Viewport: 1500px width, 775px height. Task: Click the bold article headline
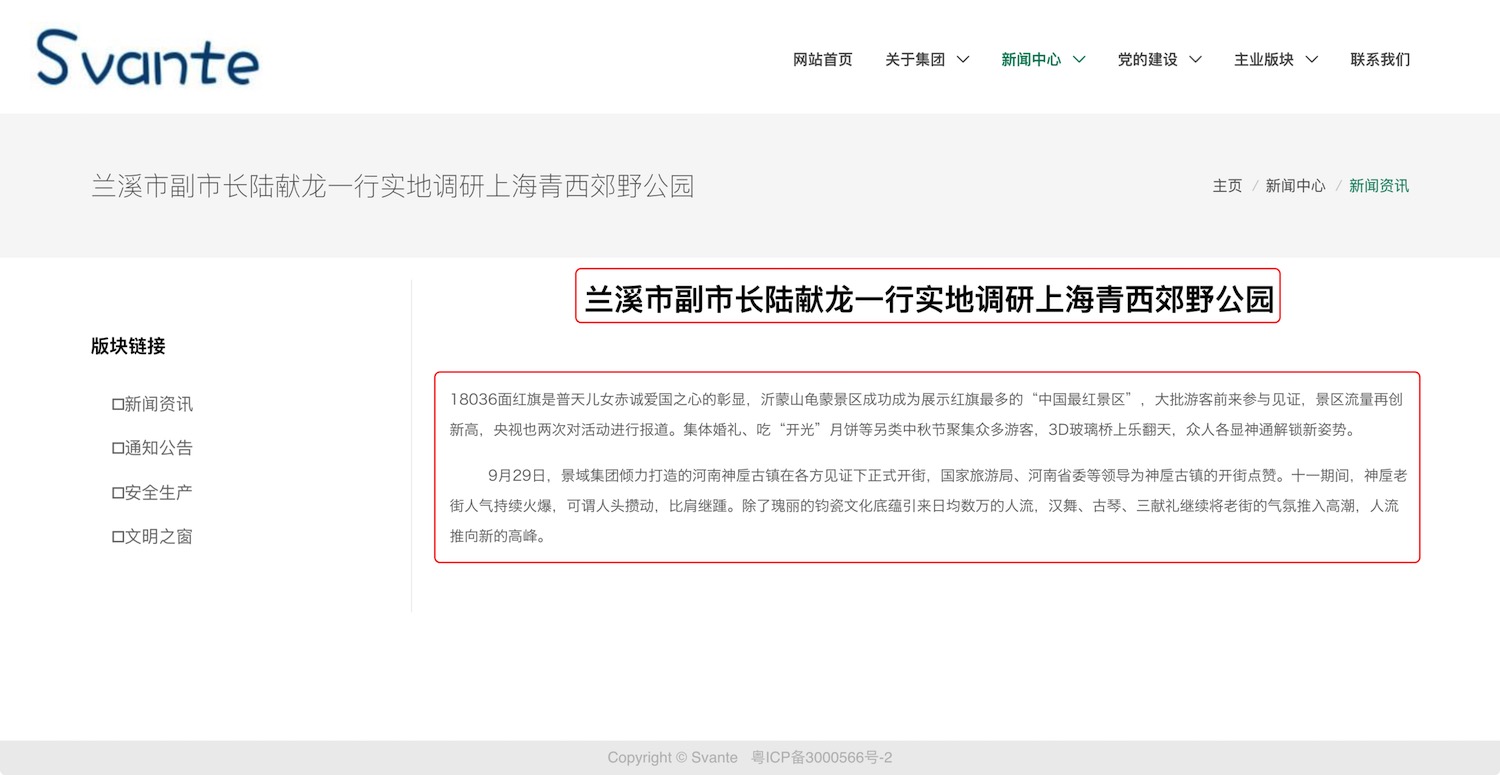click(x=928, y=299)
